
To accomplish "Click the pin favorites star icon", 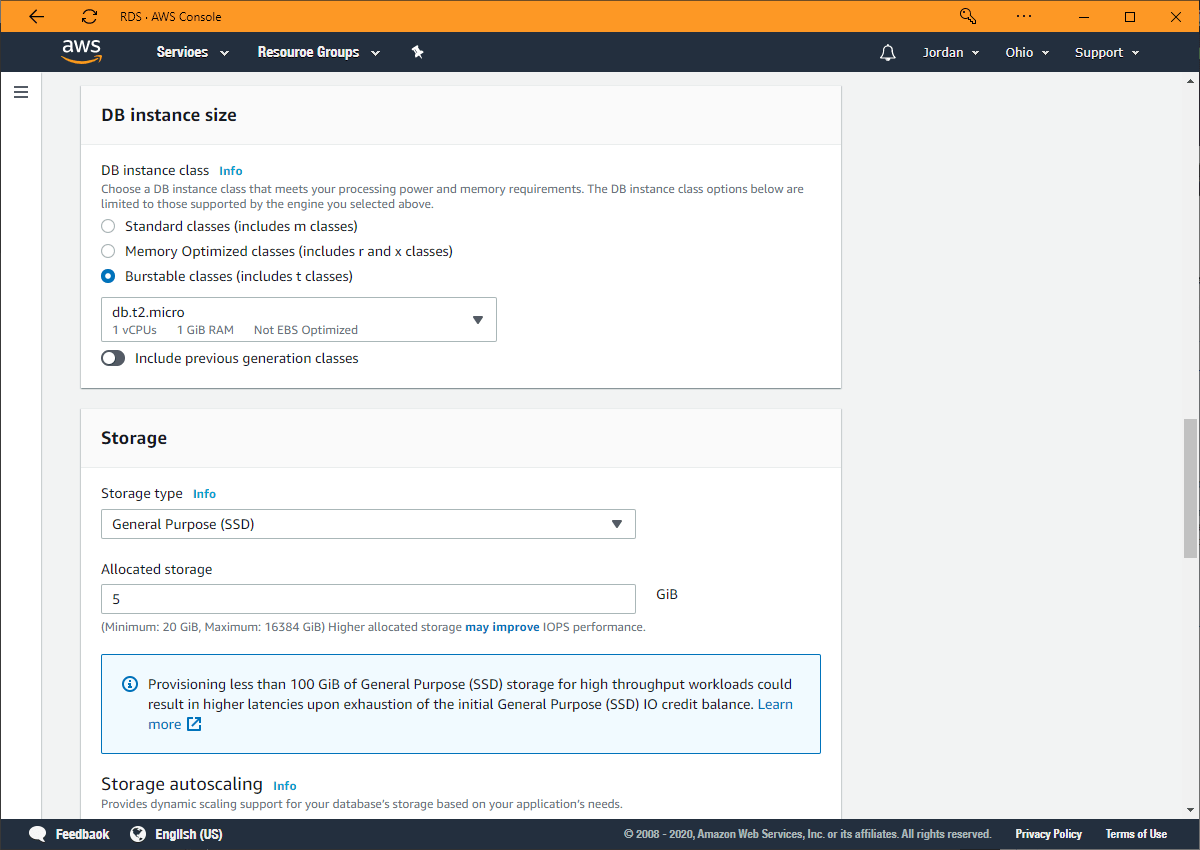I will [417, 52].
